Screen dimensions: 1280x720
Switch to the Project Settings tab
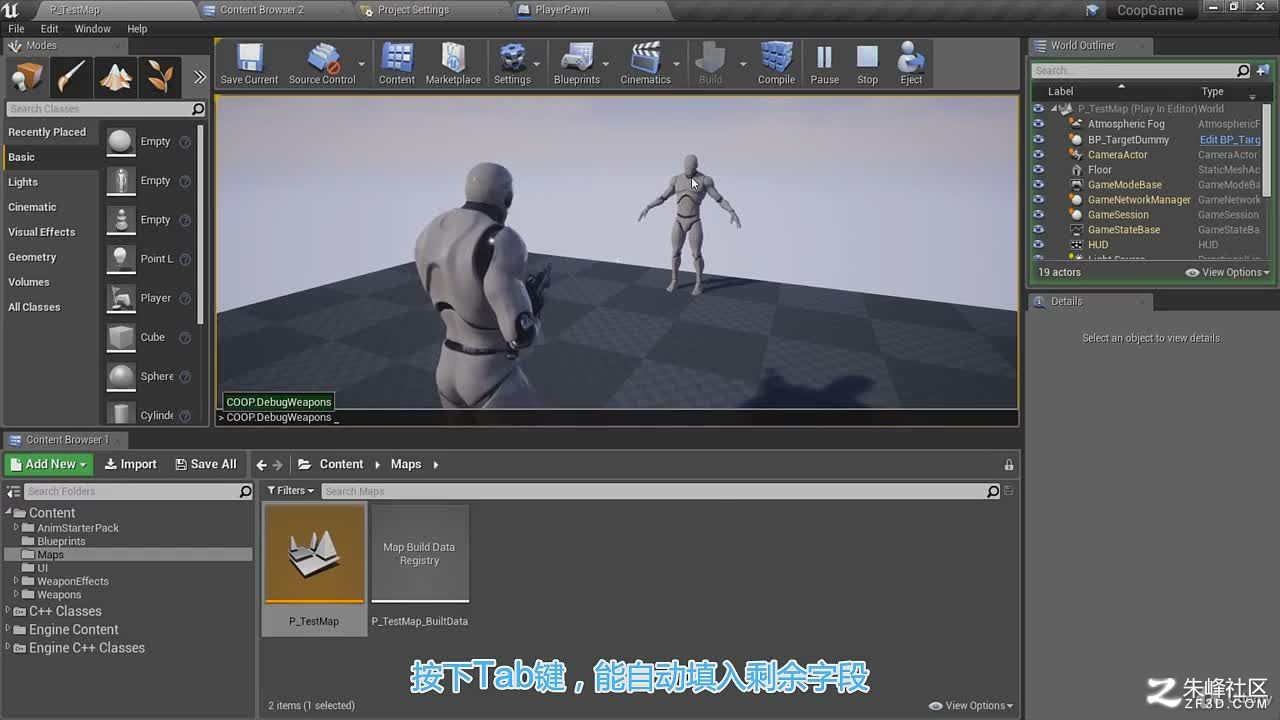pyautogui.click(x=413, y=10)
